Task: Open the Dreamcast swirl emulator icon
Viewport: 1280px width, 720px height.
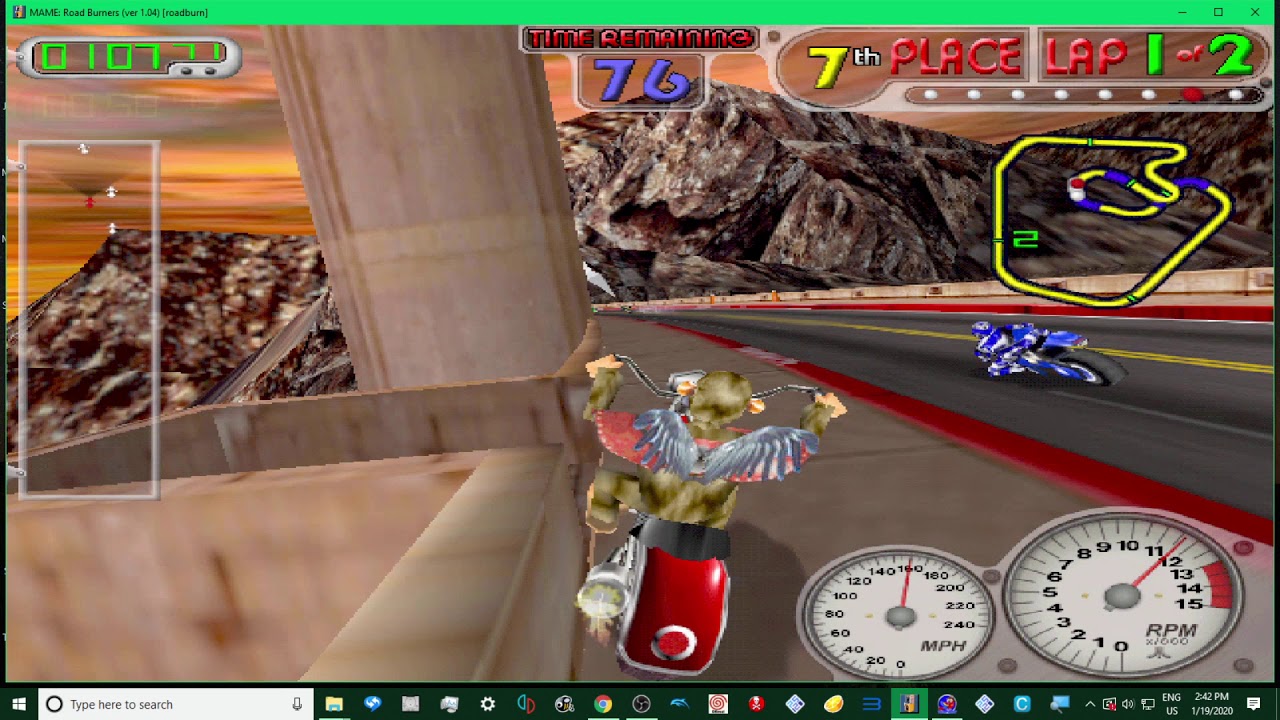Action: [717, 704]
